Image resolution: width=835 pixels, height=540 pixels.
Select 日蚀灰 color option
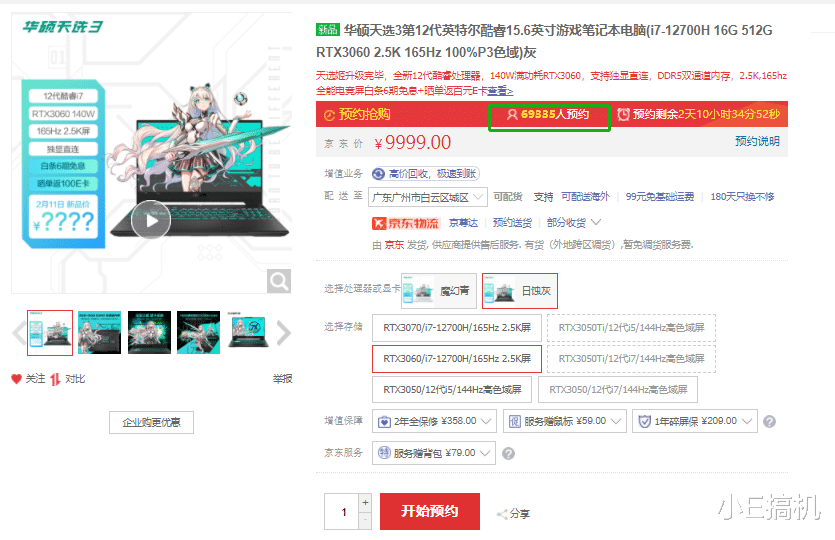520,291
